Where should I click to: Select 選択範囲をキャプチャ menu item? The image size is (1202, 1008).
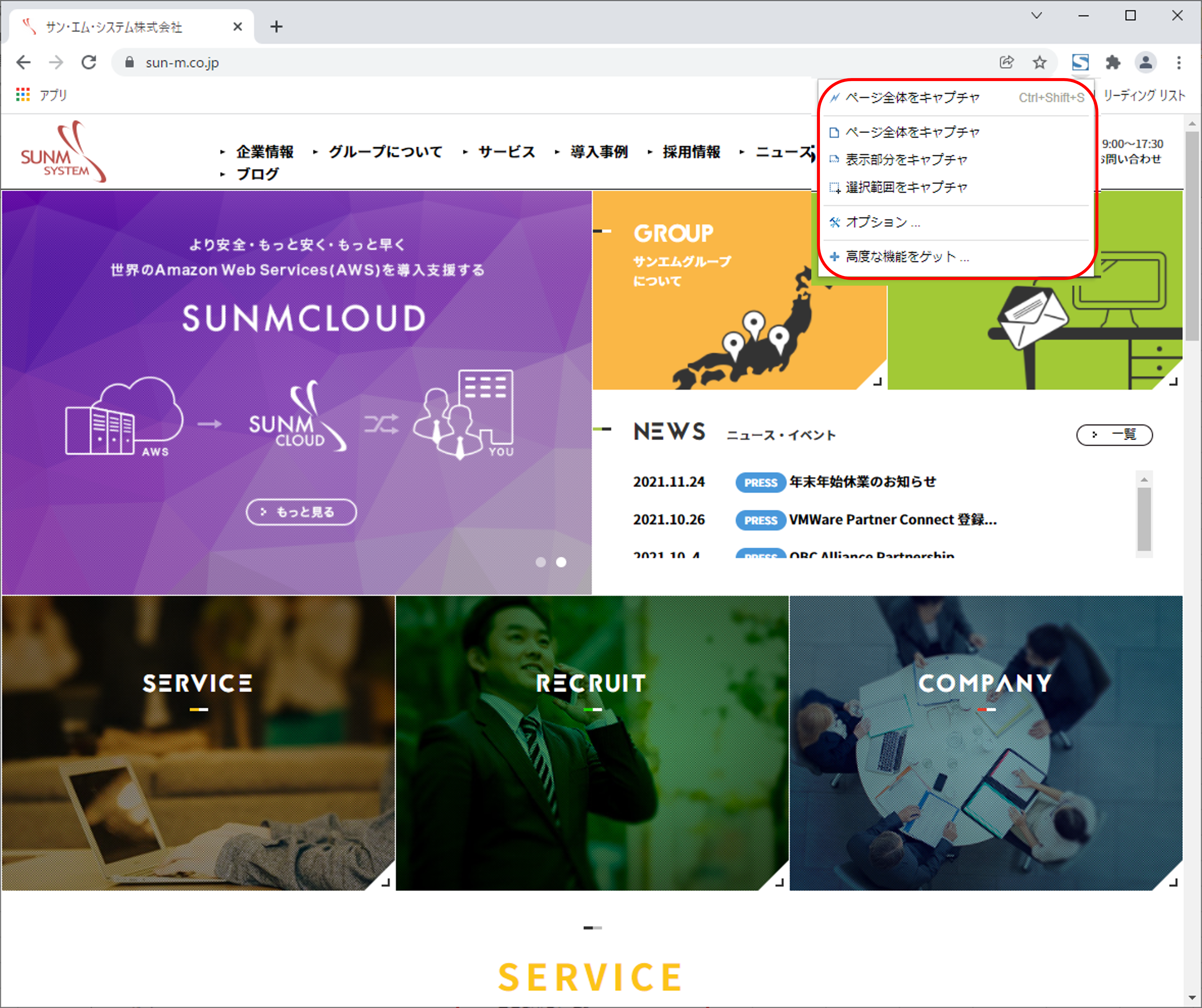956,187
